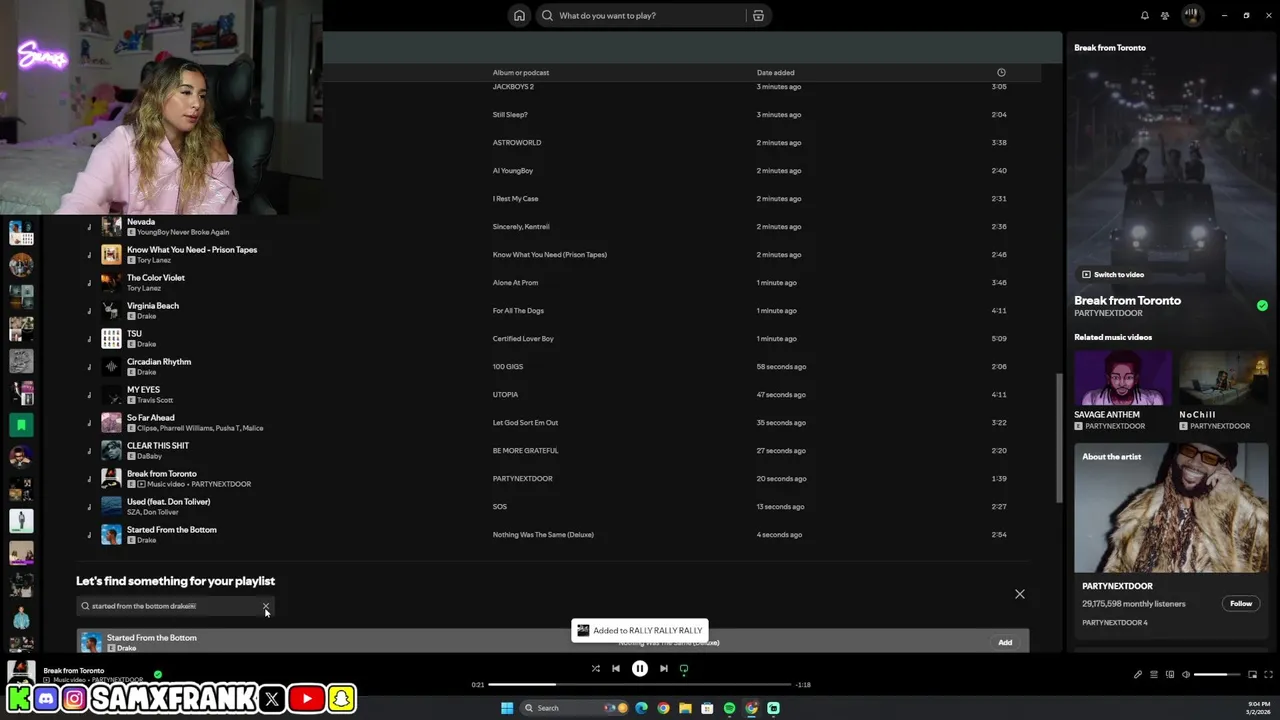Pause the current song

(640, 669)
